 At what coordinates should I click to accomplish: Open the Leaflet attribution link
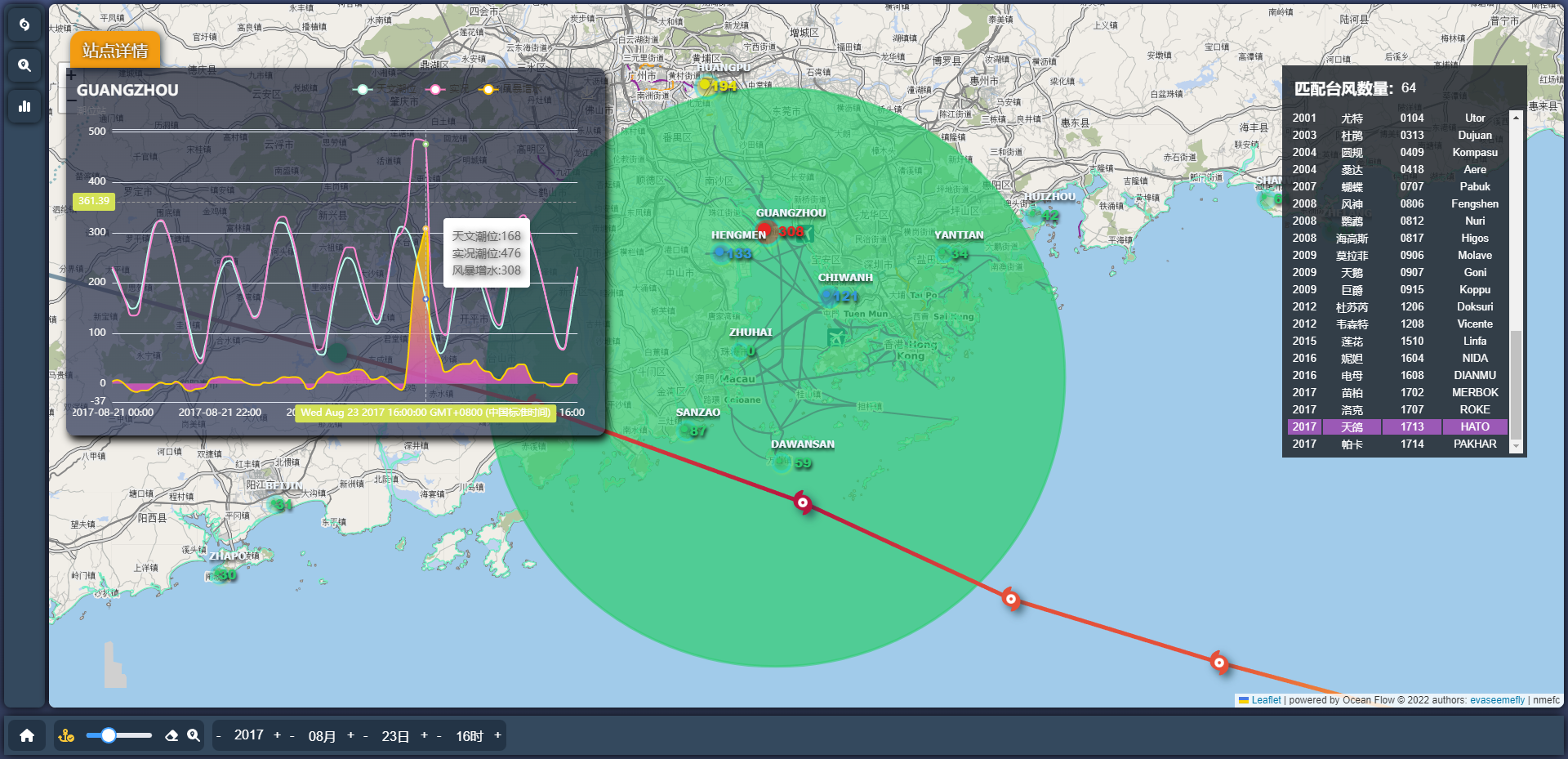[x=1266, y=700]
